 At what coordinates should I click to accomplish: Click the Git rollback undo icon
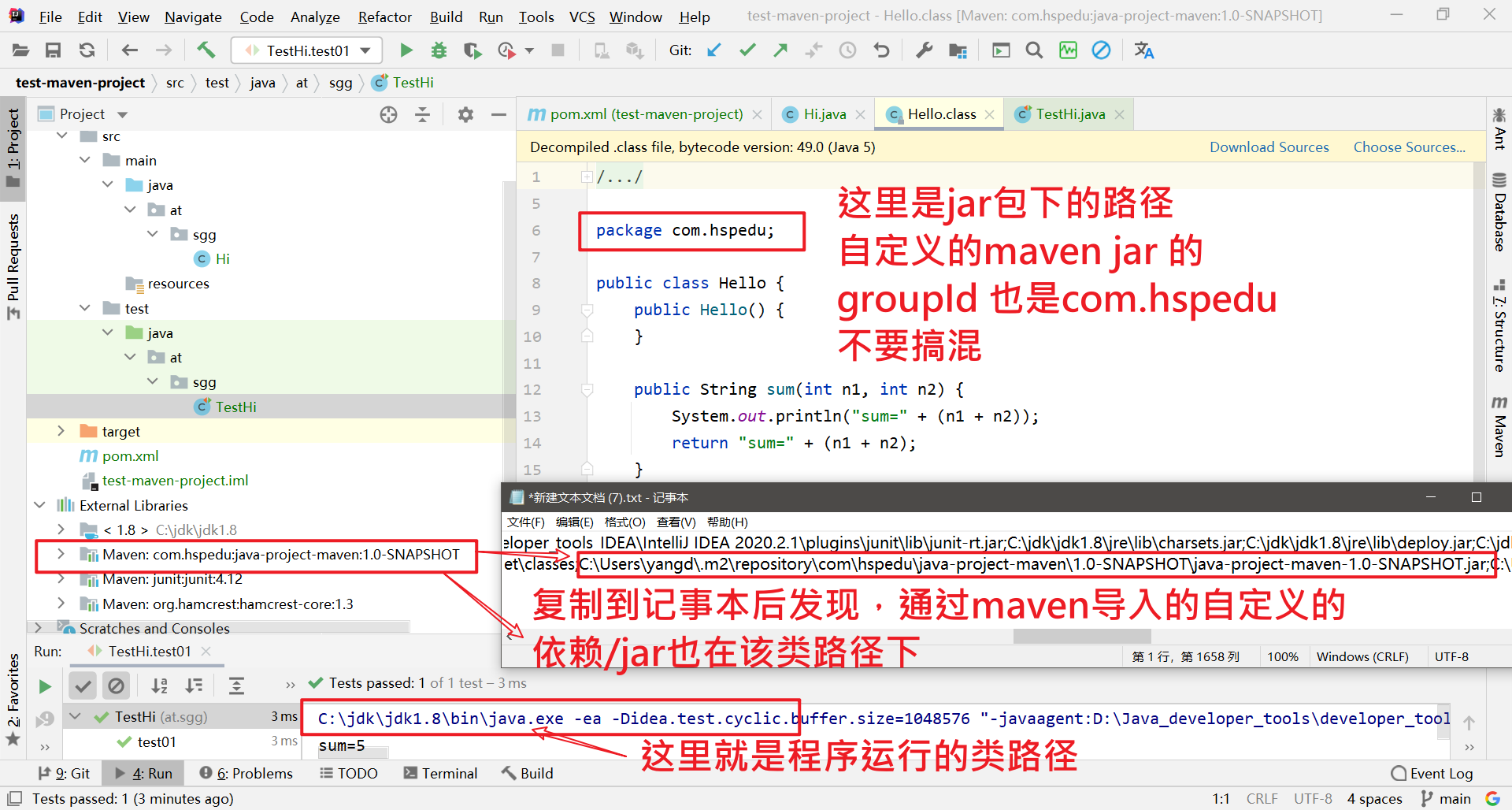point(881,50)
